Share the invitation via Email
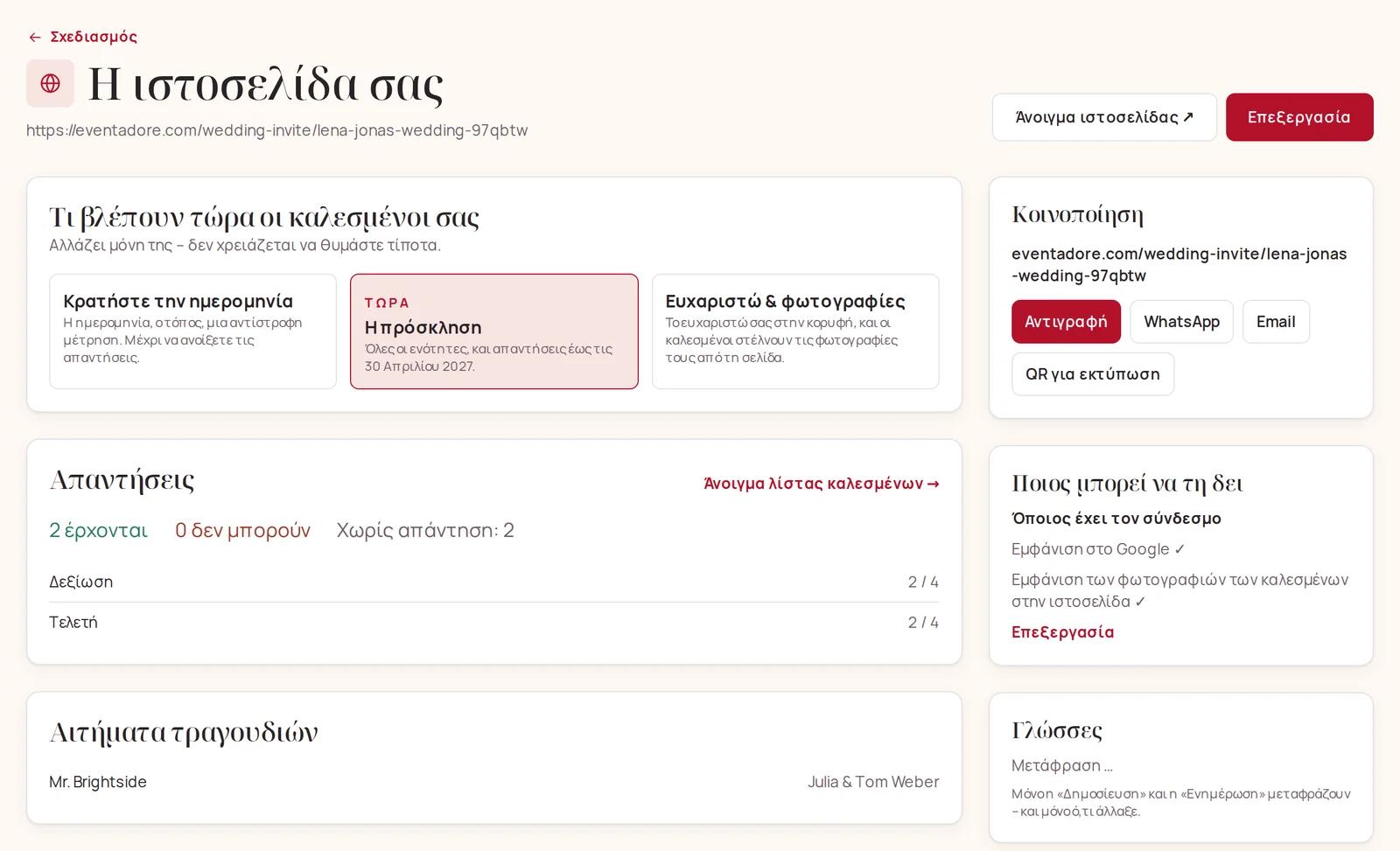The height and width of the screenshot is (851, 1400). (x=1276, y=322)
